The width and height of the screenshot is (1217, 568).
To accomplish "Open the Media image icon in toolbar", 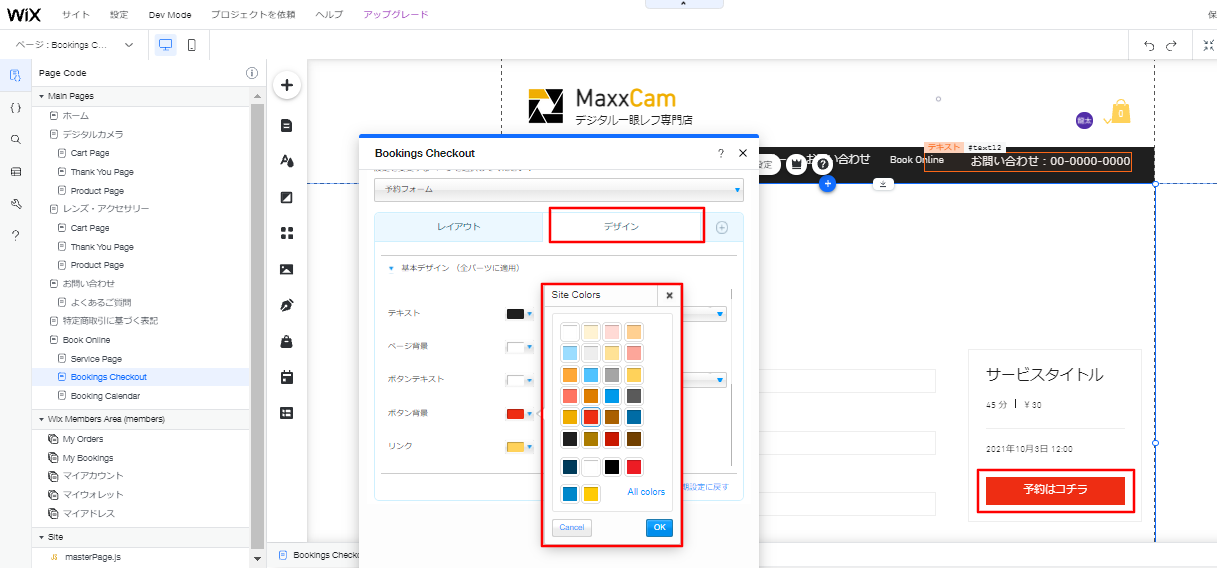I will (287, 269).
